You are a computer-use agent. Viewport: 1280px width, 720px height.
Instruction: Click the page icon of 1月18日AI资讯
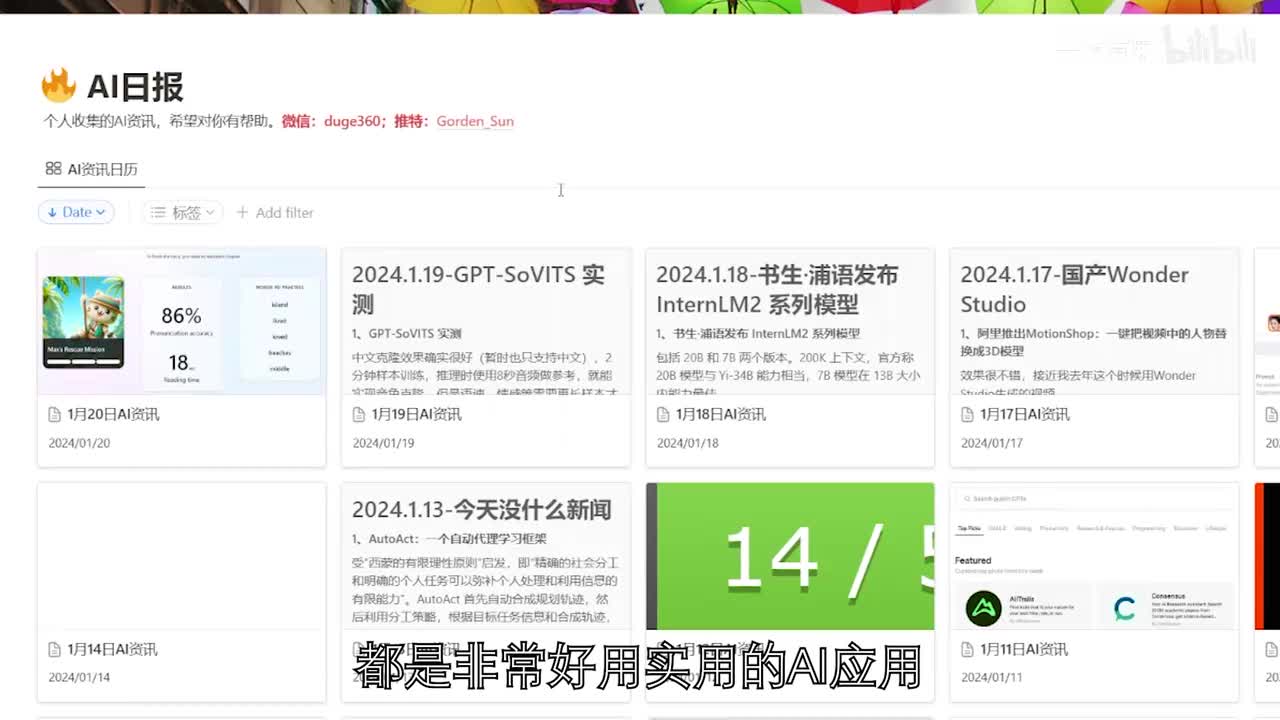coord(663,414)
